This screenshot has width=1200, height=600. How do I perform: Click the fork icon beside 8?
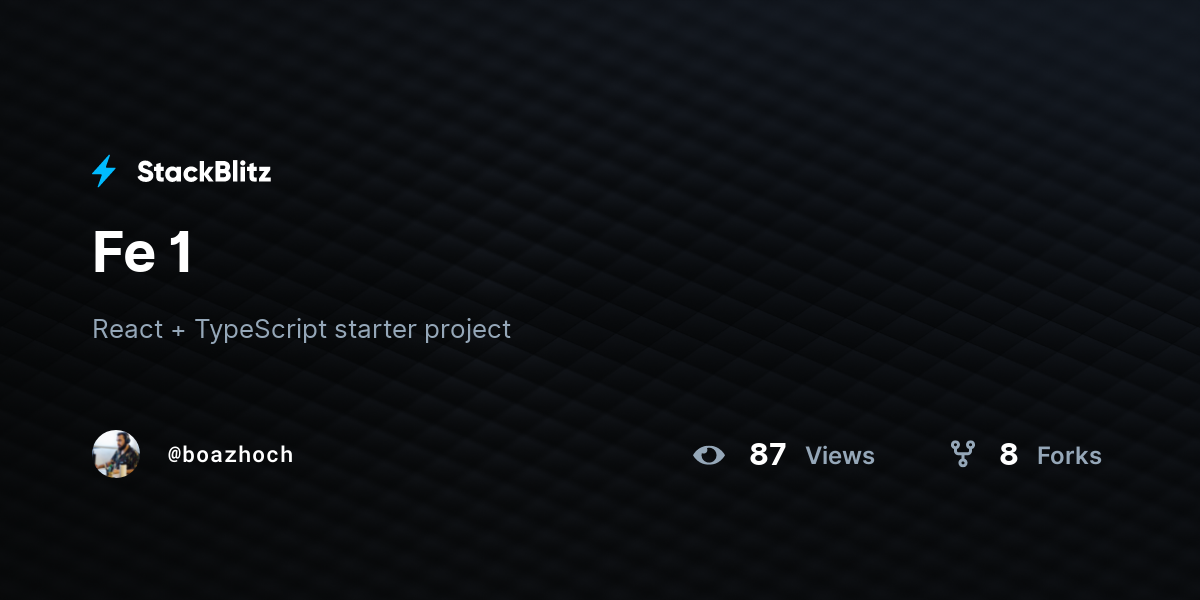pyautogui.click(x=962, y=455)
